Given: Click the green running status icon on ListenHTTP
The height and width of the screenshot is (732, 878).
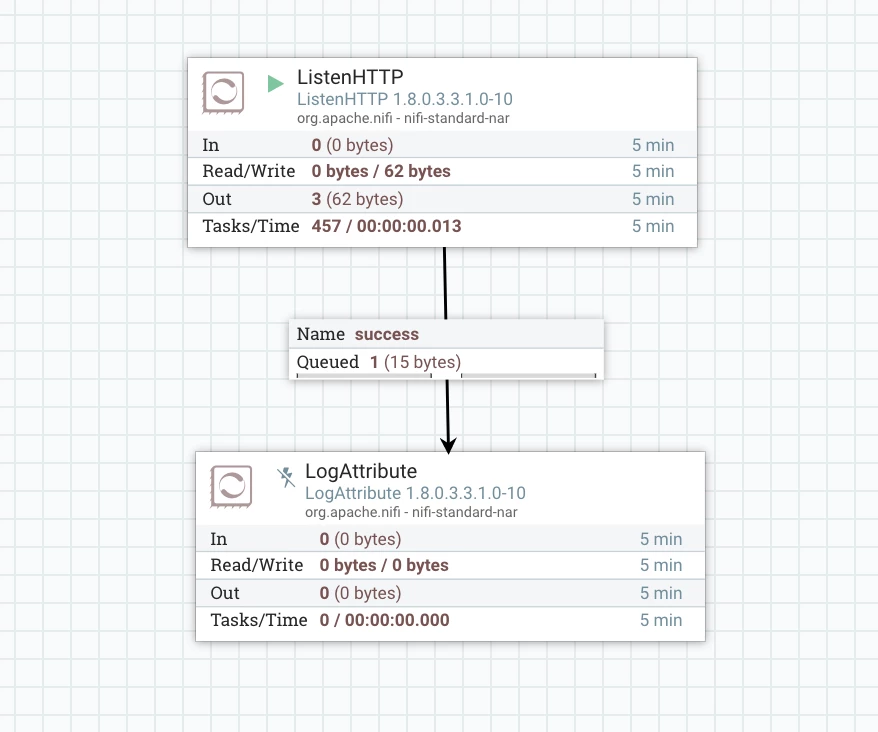Looking at the screenshot, I should tap(275, 83).
